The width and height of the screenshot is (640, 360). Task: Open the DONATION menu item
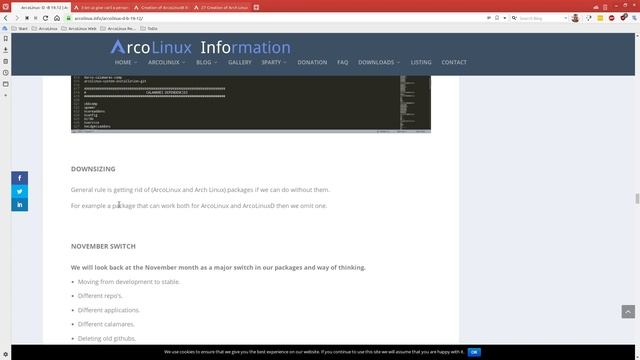(x=312, y=62)
